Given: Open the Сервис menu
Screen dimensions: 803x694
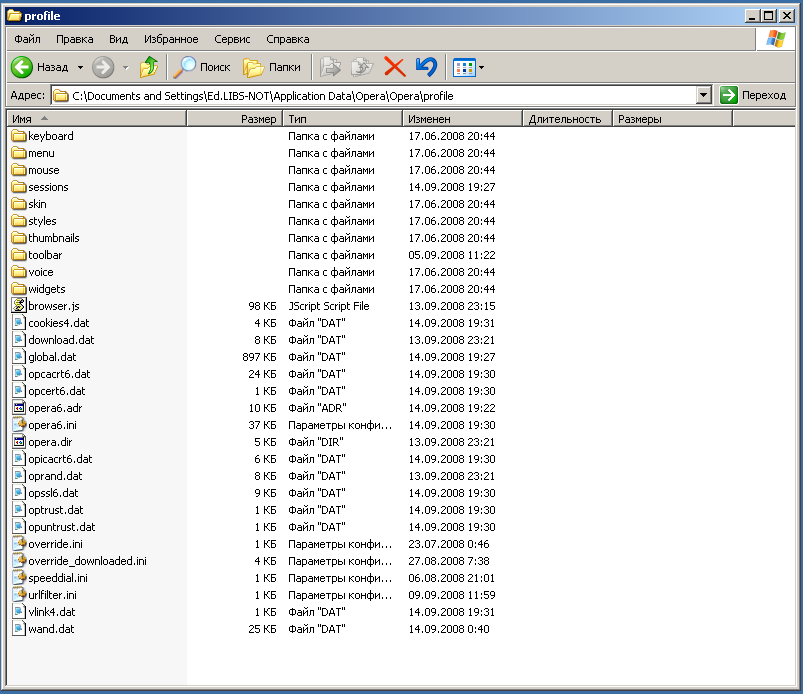Looking at the screenshot, I should click(x=232, y=39).
